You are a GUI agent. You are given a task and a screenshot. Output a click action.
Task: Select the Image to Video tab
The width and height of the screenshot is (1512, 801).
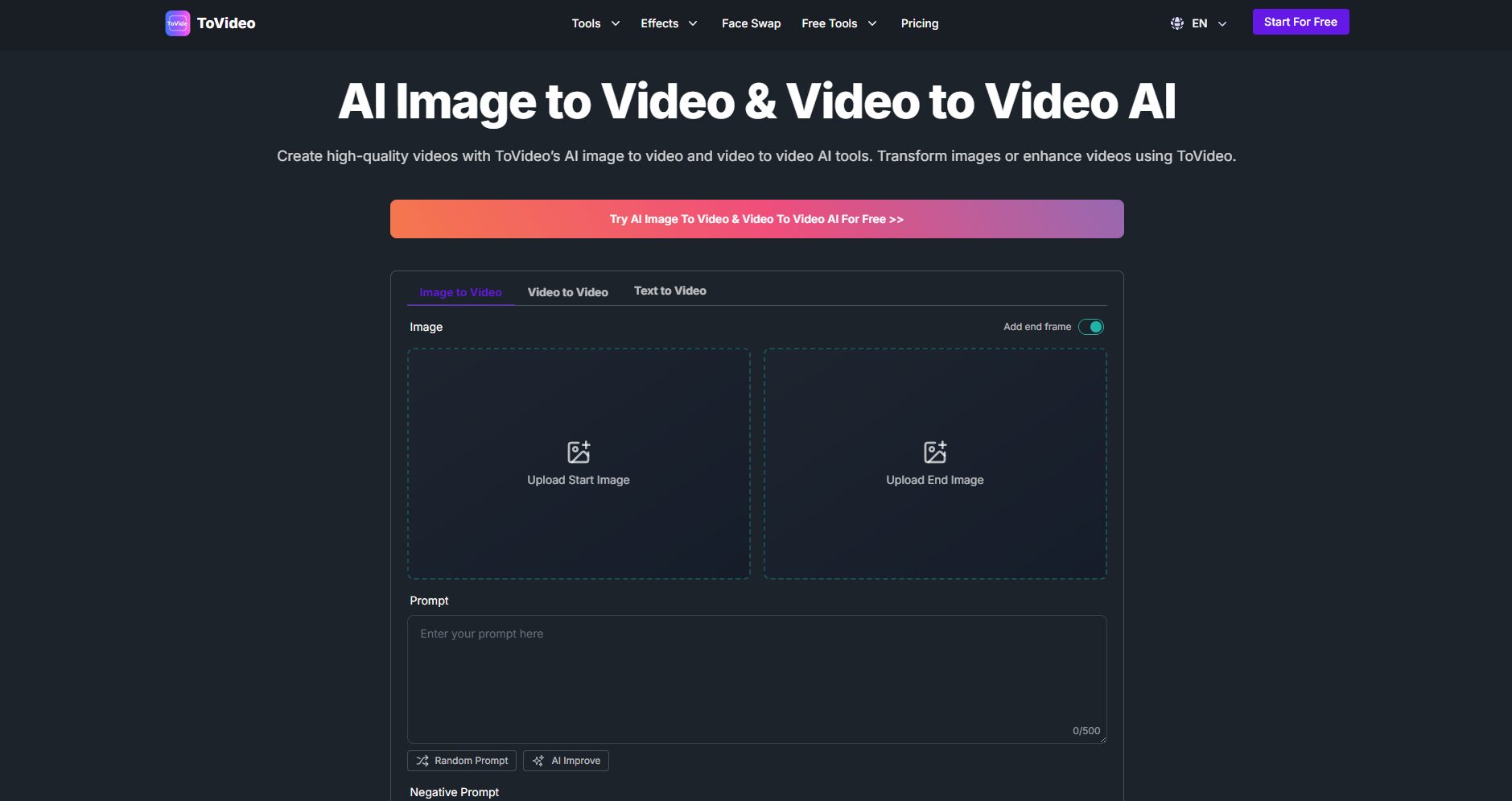(x=460, y=292)
